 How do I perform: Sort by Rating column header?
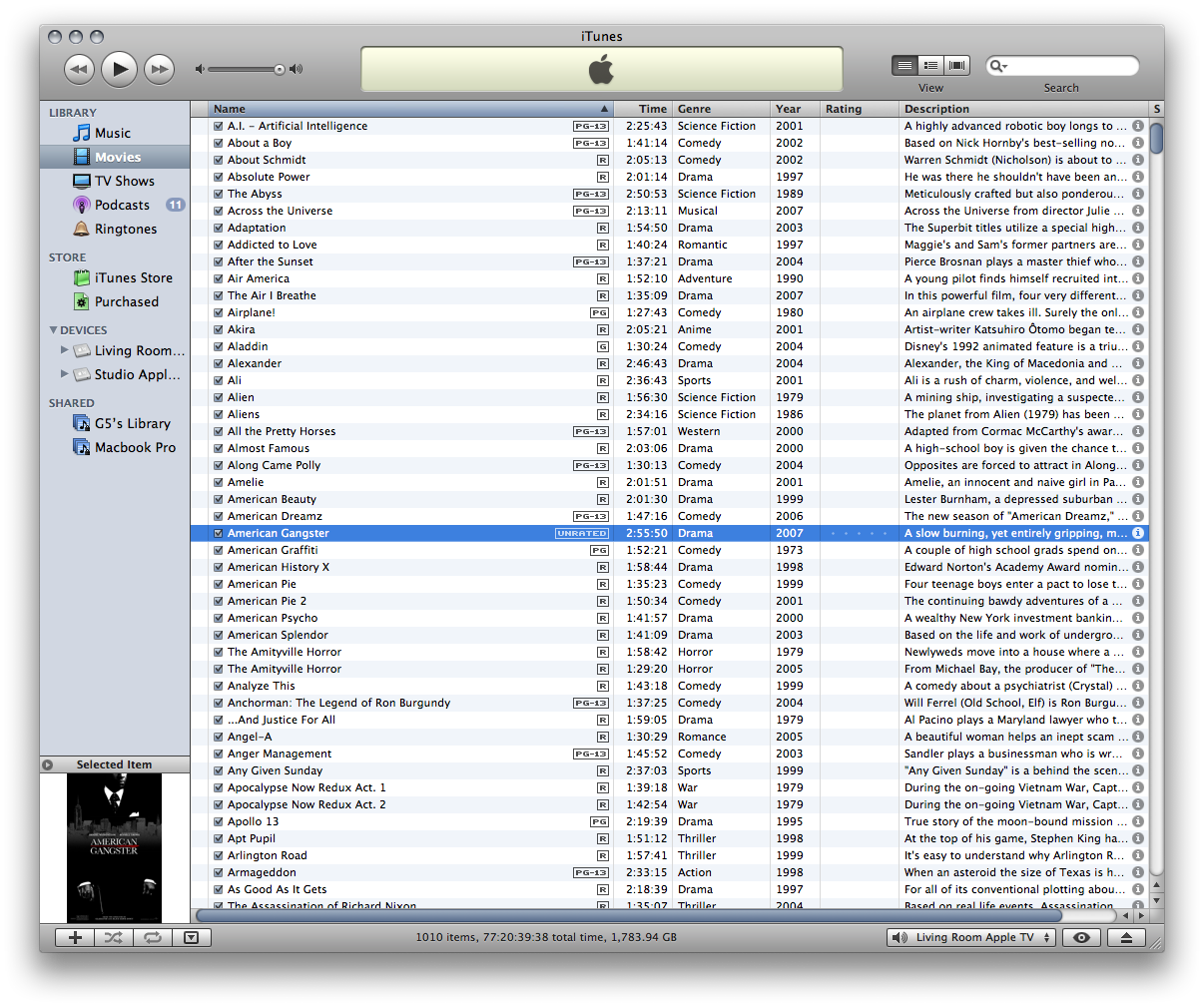(x=859, y=109)
